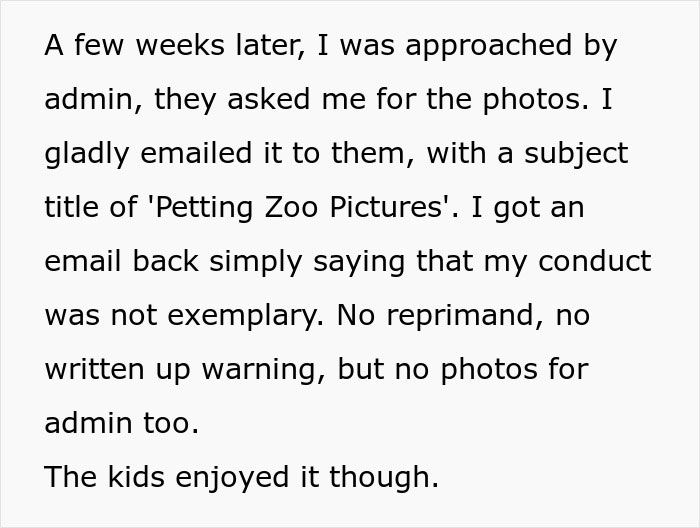Select the word 'exemplary.'
This screenshot has height=528, width=700.
click(246, 316)
